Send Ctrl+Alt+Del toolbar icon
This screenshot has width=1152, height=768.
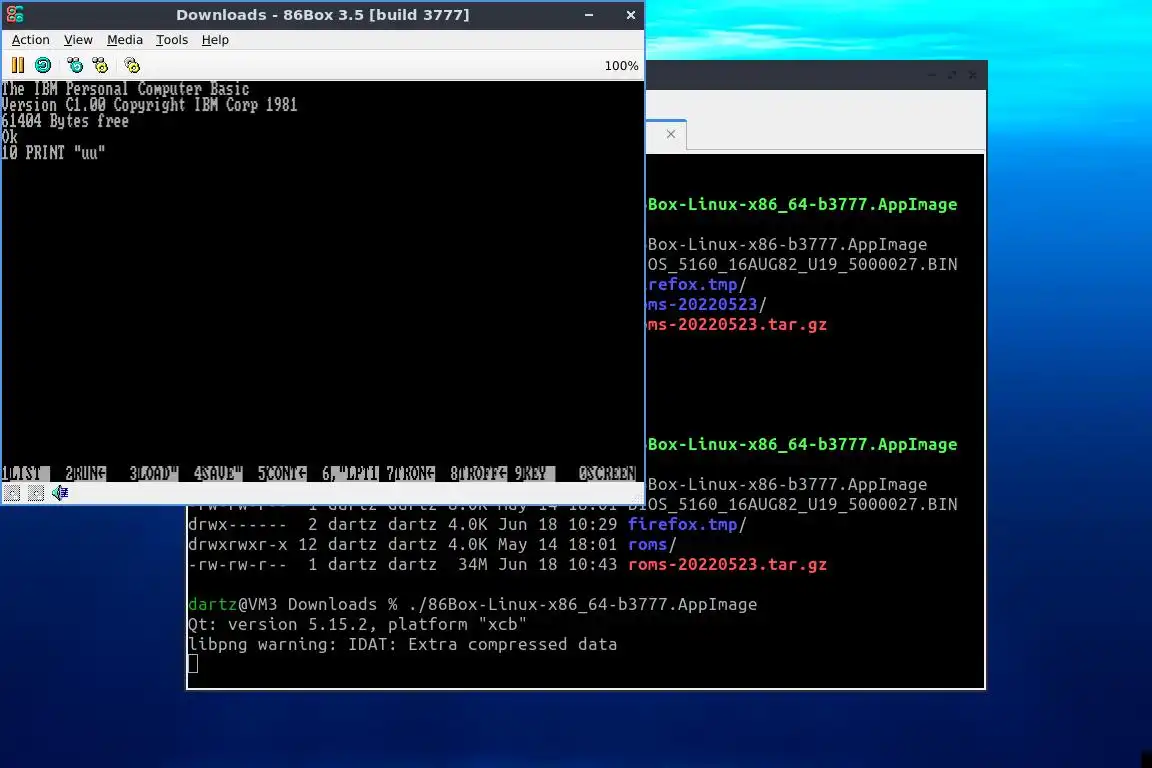tap(75, 65)
